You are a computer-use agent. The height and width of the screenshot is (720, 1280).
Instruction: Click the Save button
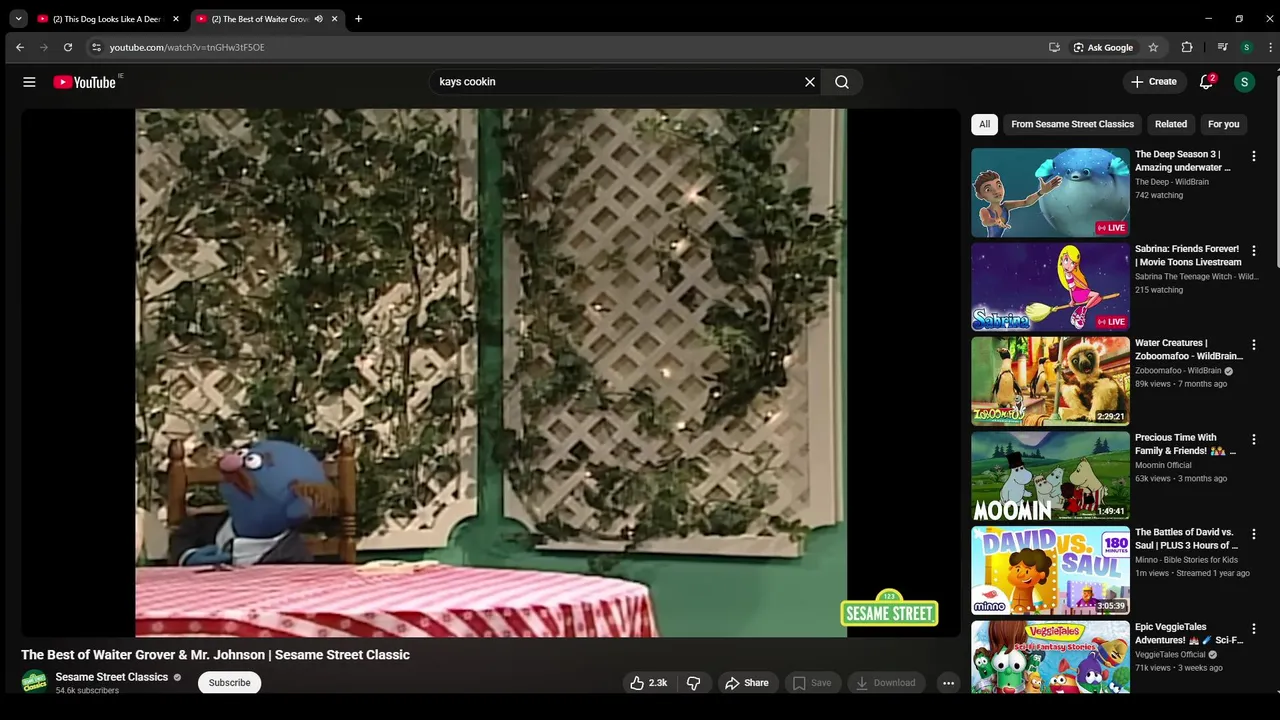click(x=812, y=683)
